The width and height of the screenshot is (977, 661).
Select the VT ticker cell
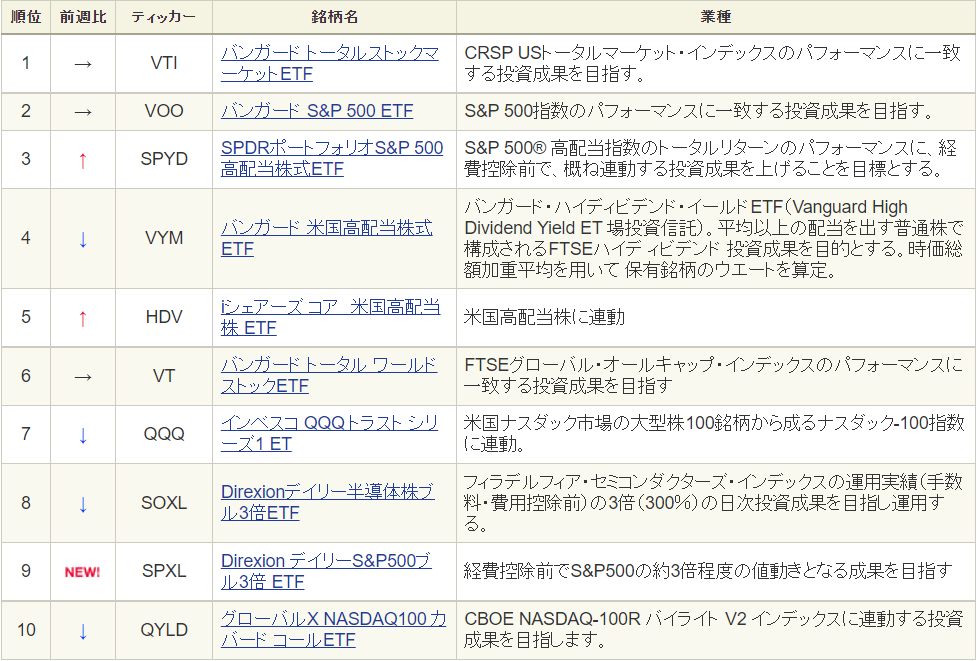(164, 376)
